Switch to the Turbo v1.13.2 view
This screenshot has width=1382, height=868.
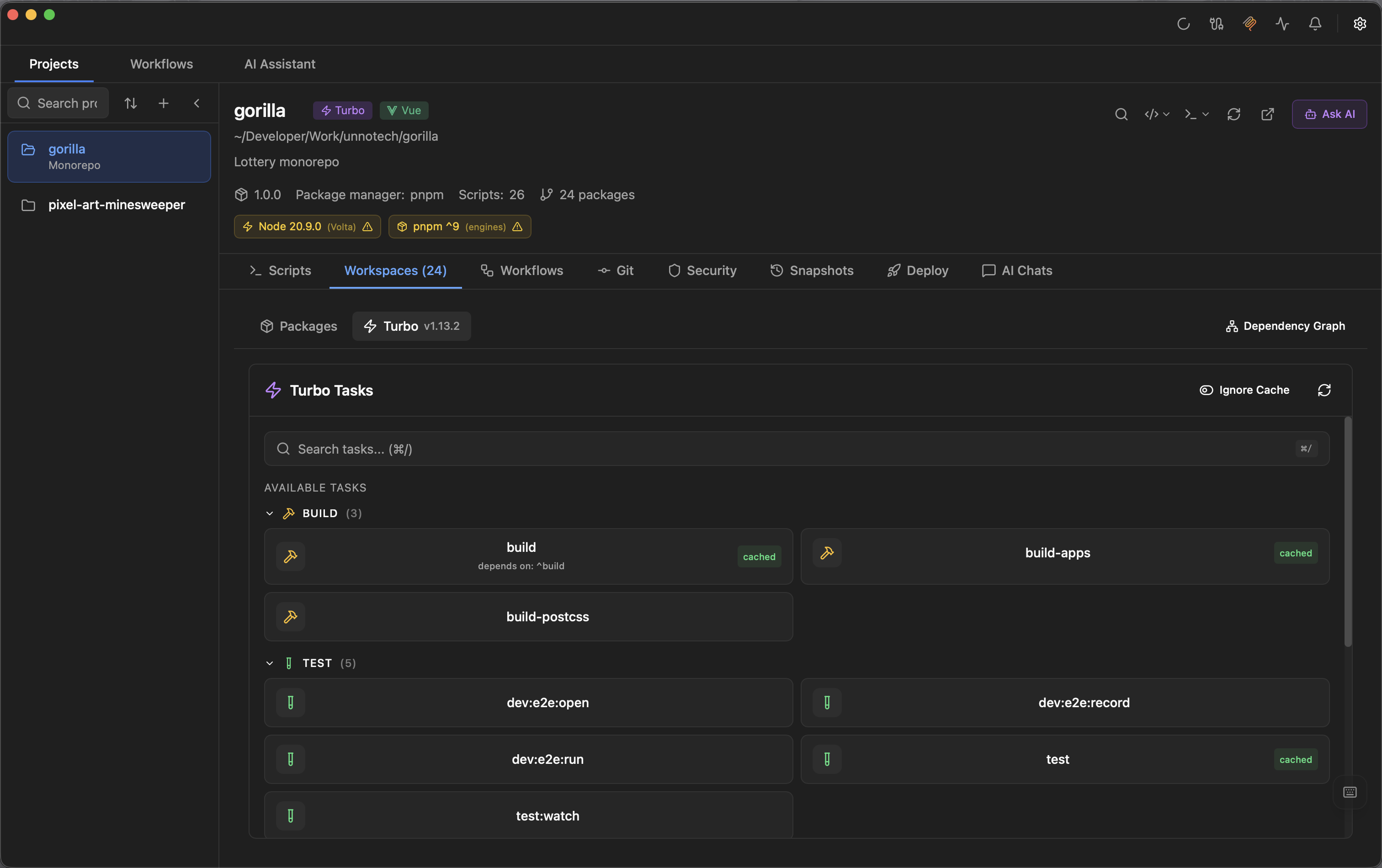click(411, 326)
